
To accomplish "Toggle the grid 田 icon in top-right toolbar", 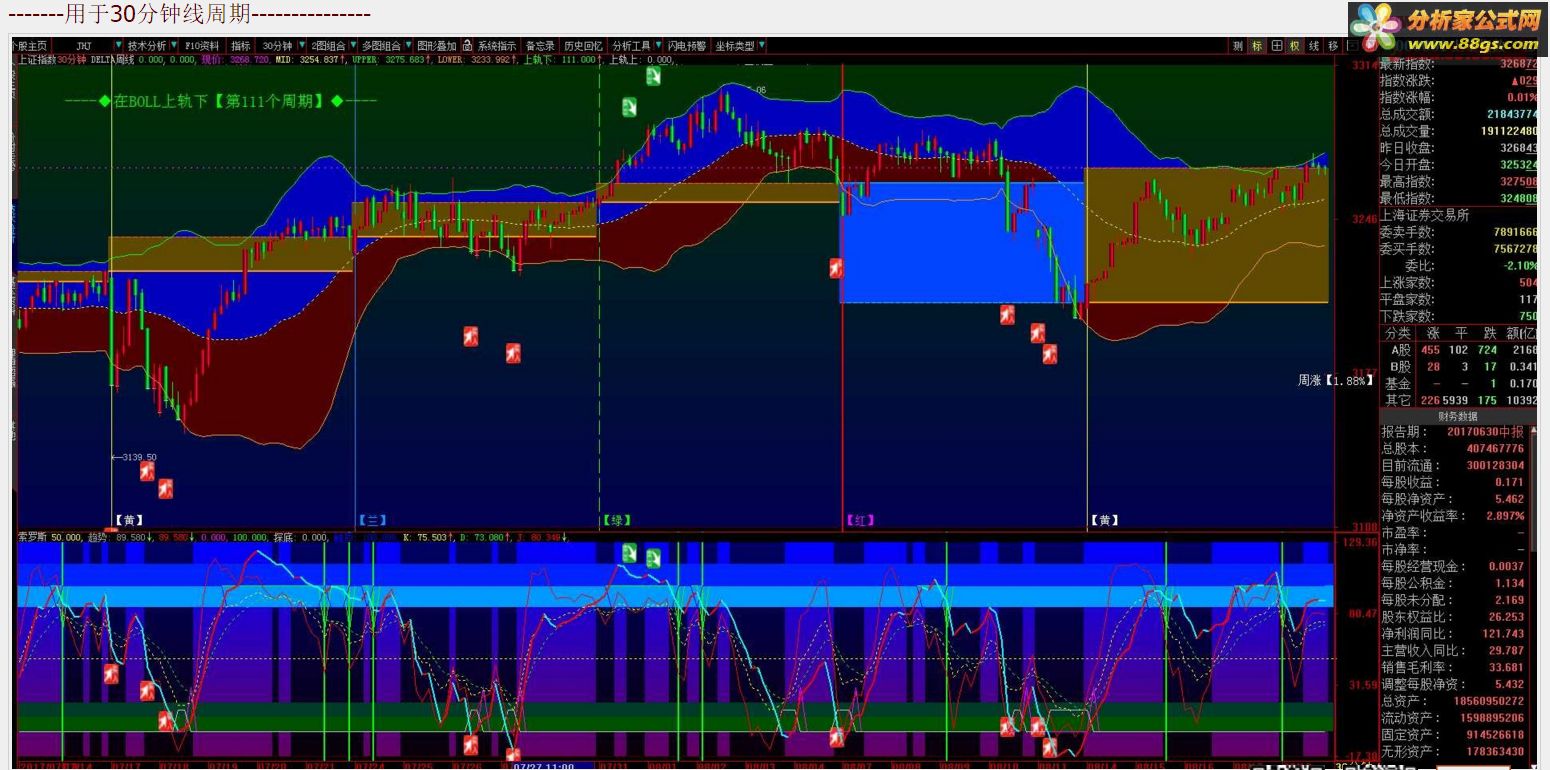I will pyautogui.click(x=1277, y=46).
